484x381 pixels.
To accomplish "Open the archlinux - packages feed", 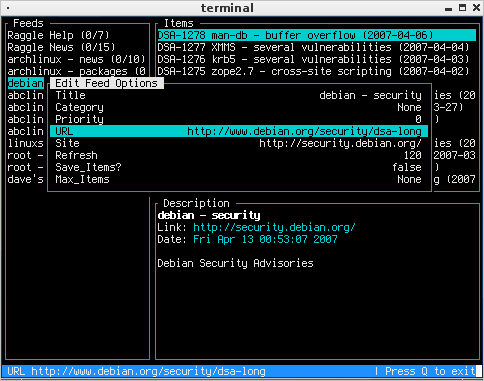I will coord(76,71).
